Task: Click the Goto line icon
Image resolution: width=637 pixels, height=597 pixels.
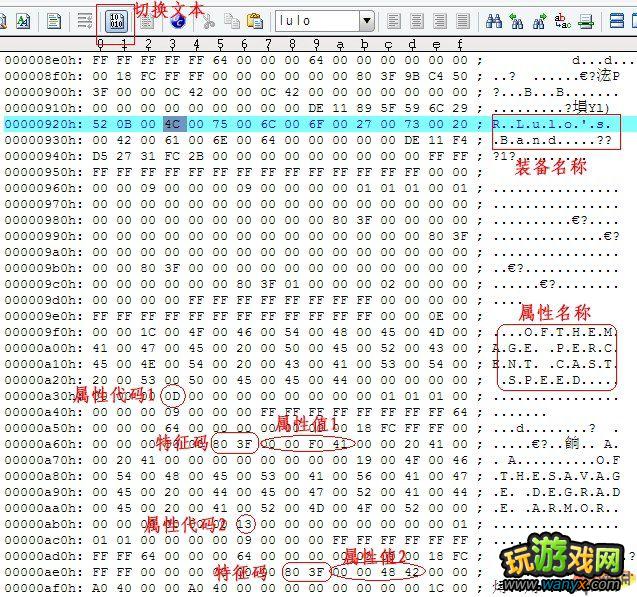Action: pyautogui.click(x=587, y=21)
